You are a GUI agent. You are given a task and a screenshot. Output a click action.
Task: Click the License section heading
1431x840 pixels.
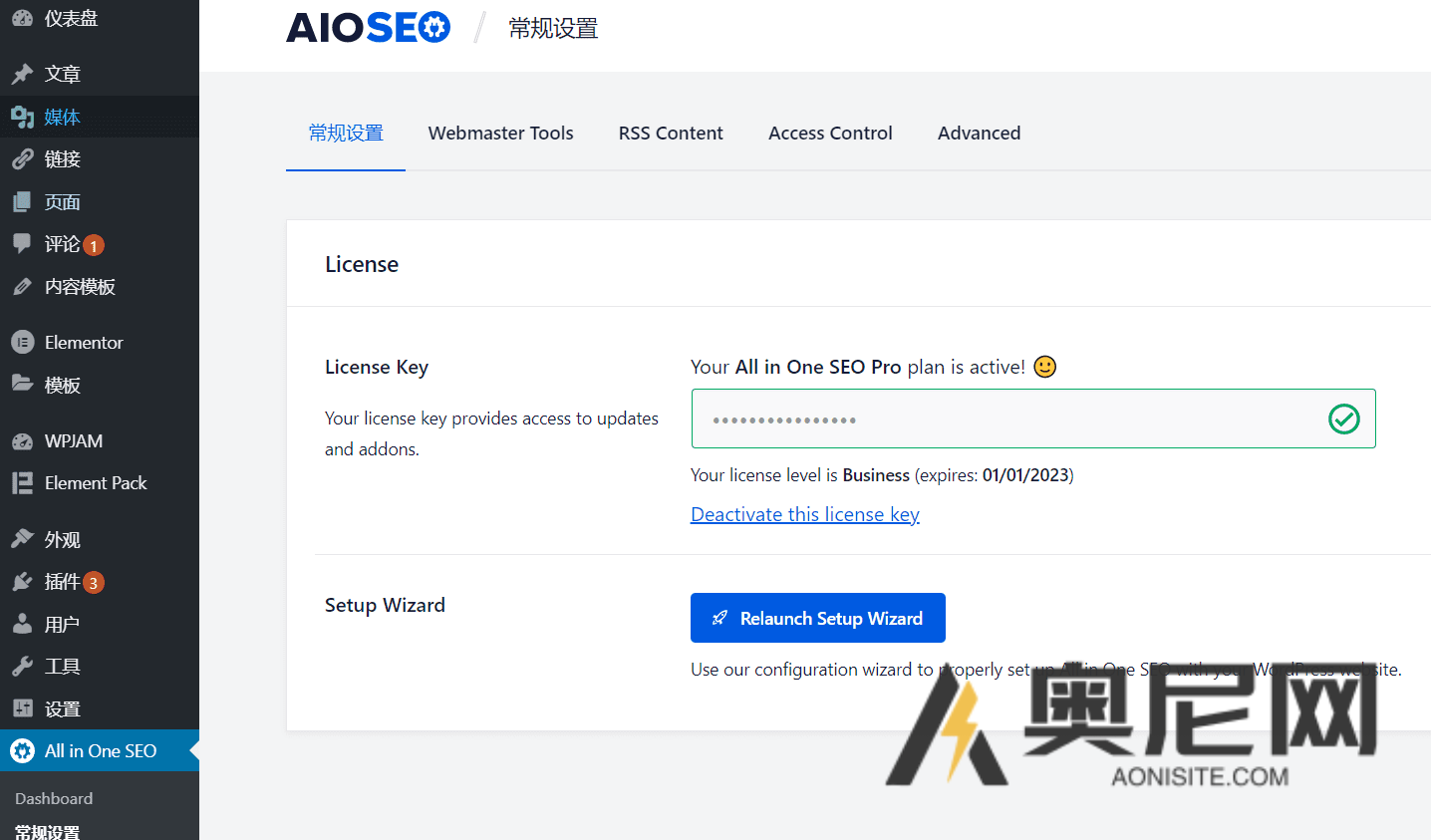(x=362, y=264)
